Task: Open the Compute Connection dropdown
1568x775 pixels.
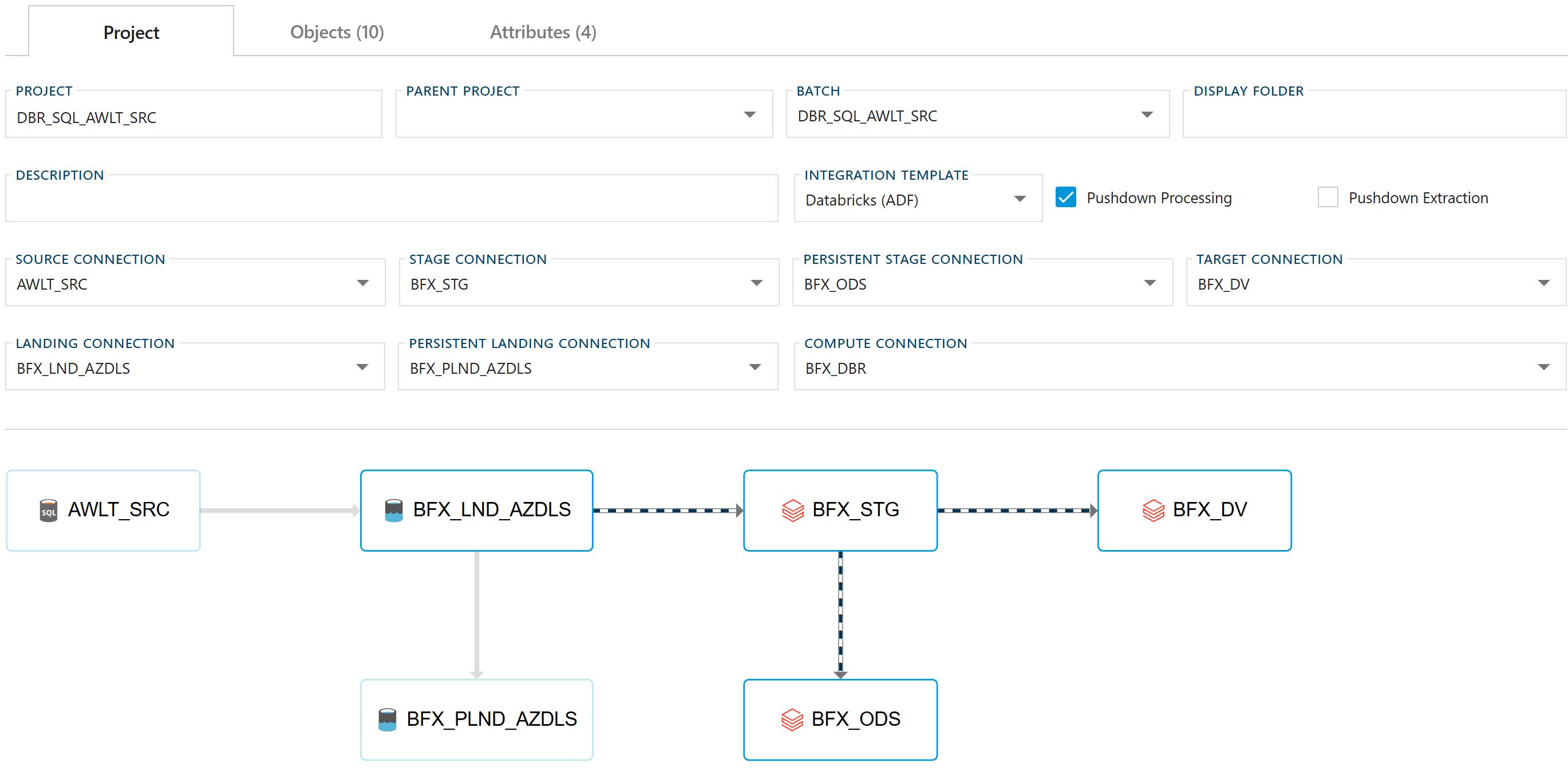Action: (1543, 367)
